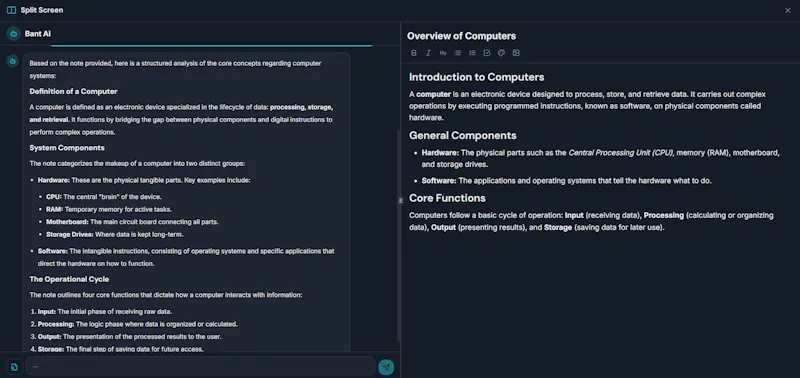Screen dimensions: 800x378
Task: Click the Introduction to Computers heading
Action: tap(477, 77)
